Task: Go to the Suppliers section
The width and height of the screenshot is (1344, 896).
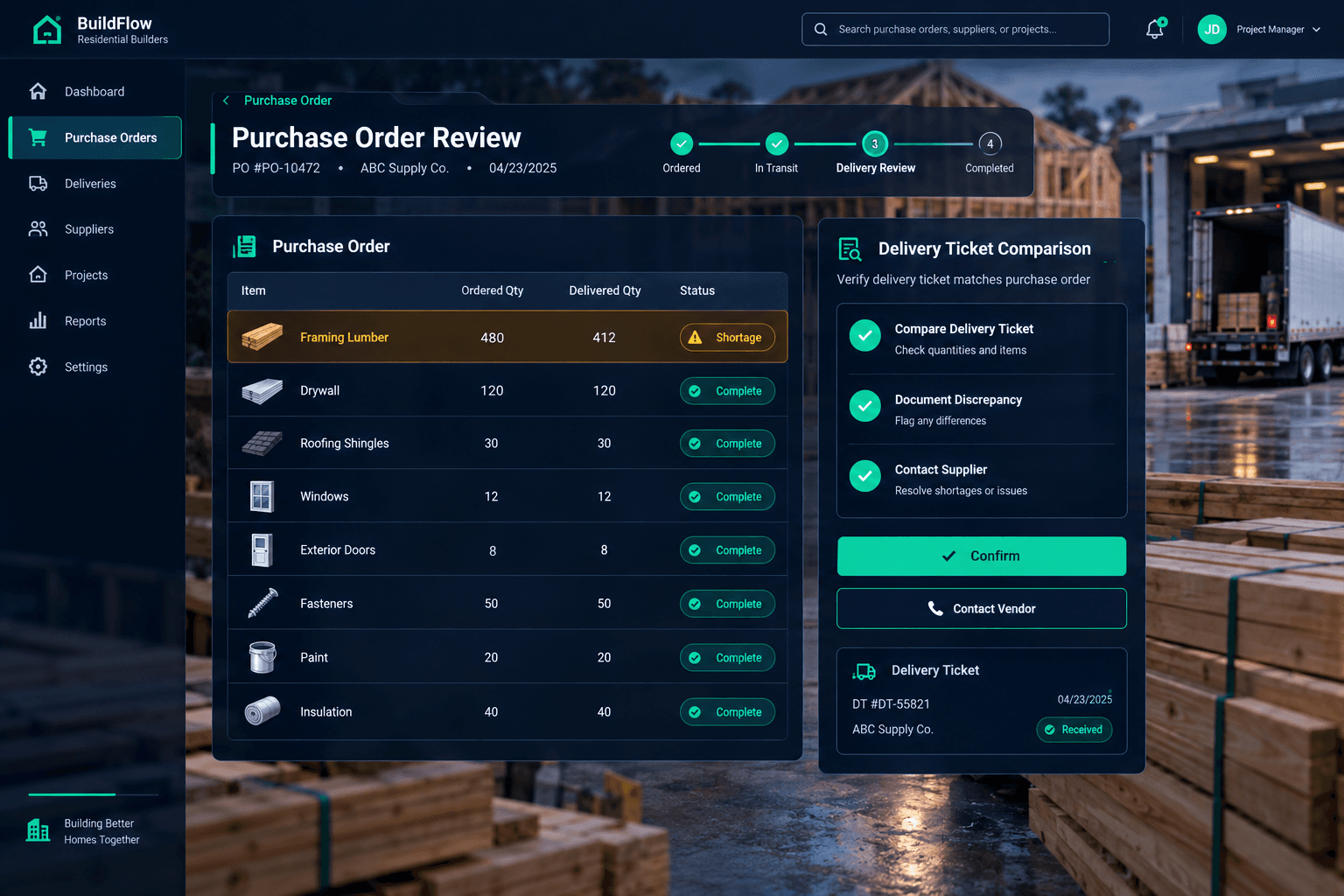Action: click(94, 229)
